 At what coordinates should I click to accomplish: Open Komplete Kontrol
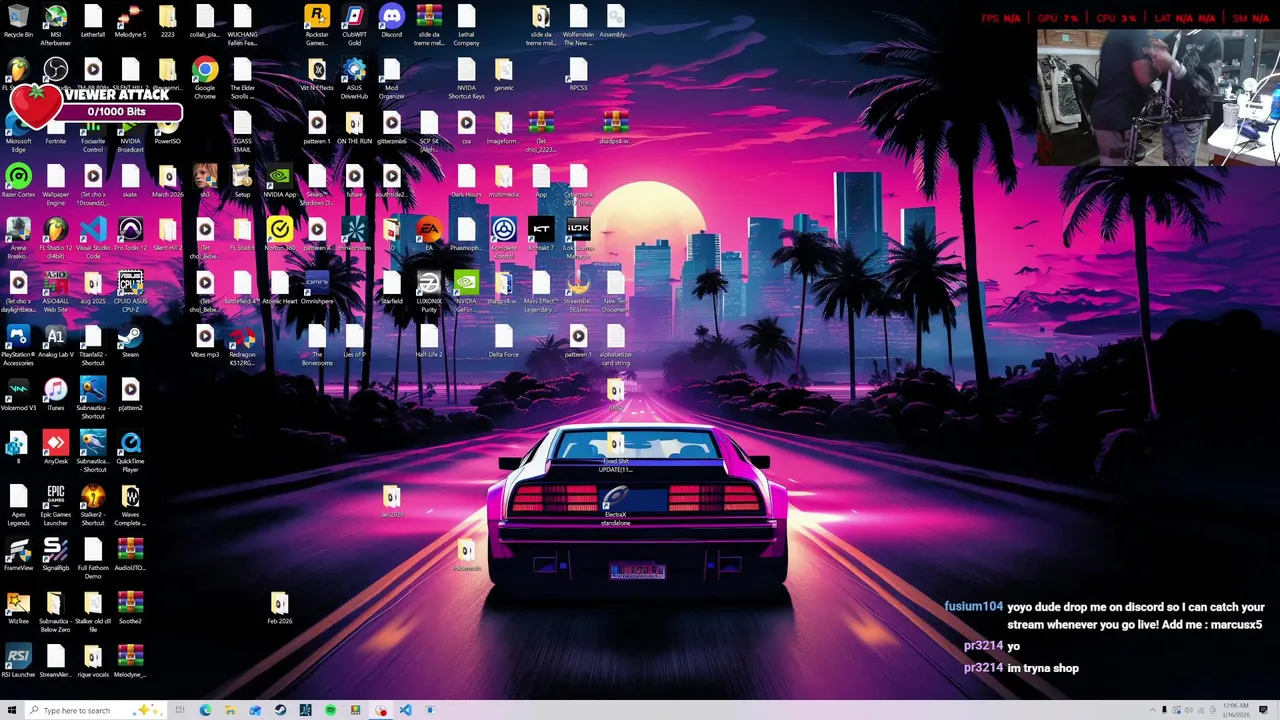[503, 240]
